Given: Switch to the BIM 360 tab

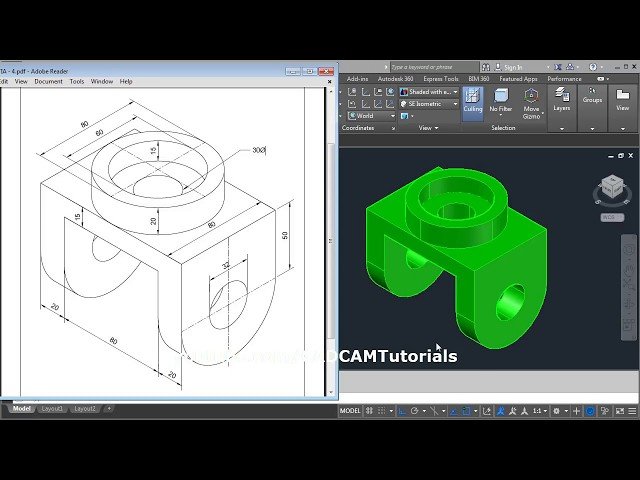Looking at the screenshot, I should click(x=479, y=79).
